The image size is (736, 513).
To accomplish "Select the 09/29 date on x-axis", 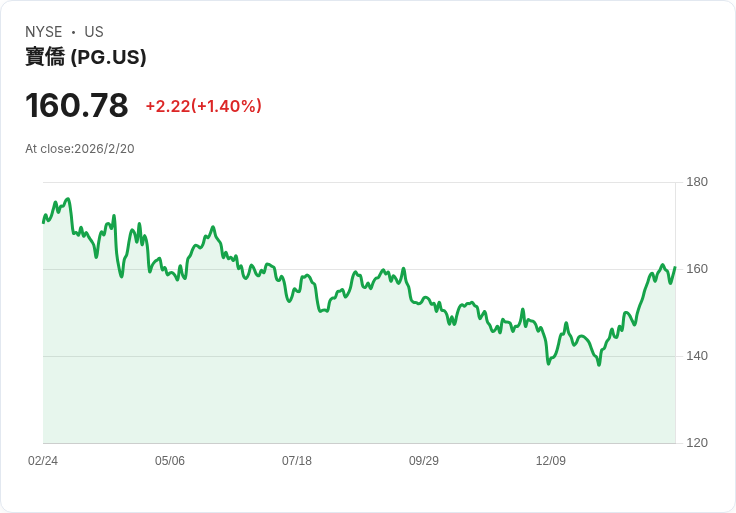I will coord(424,461).
